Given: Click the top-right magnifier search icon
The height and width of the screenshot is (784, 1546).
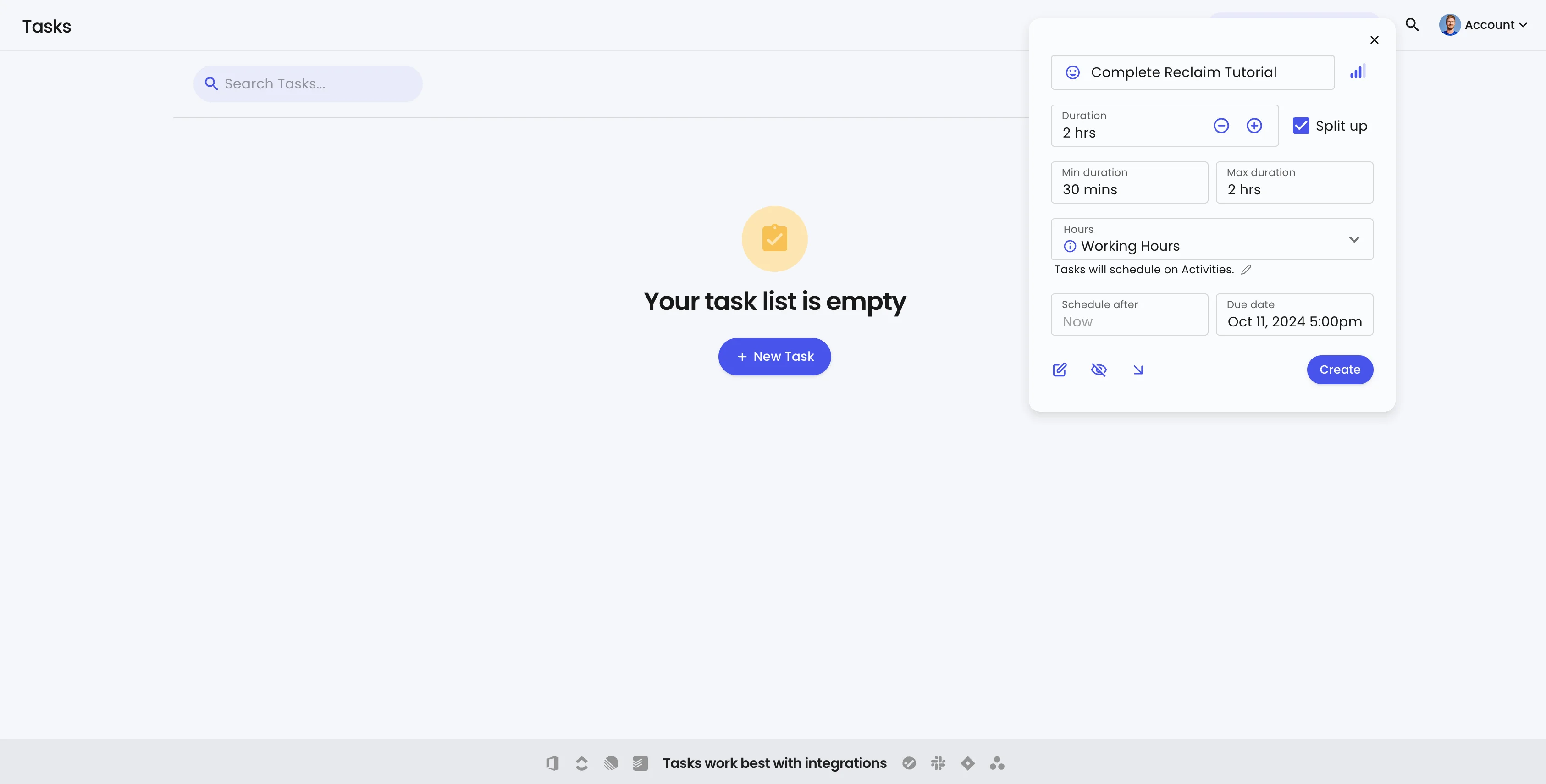Looking at the screenshot, I should (1412, 25).
